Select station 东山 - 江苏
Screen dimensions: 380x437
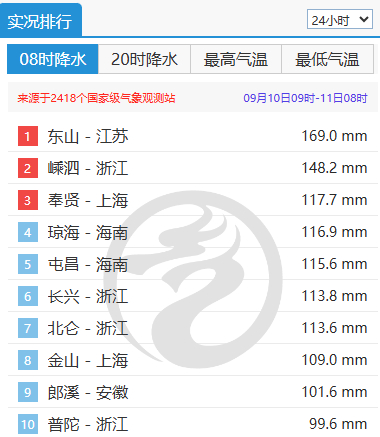tap(88, 136)
